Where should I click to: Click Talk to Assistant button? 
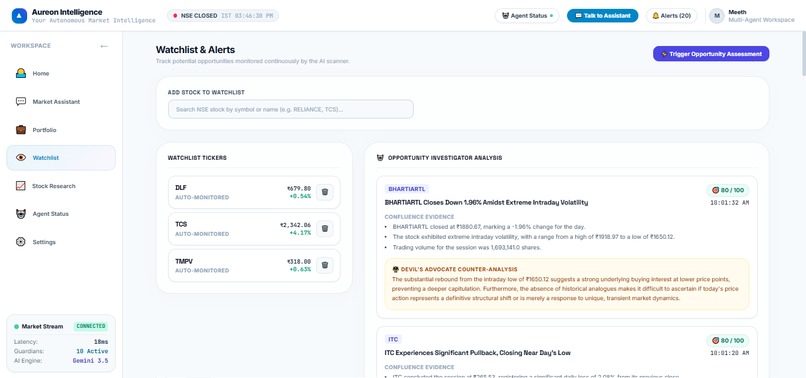click(x=602, y=16)
